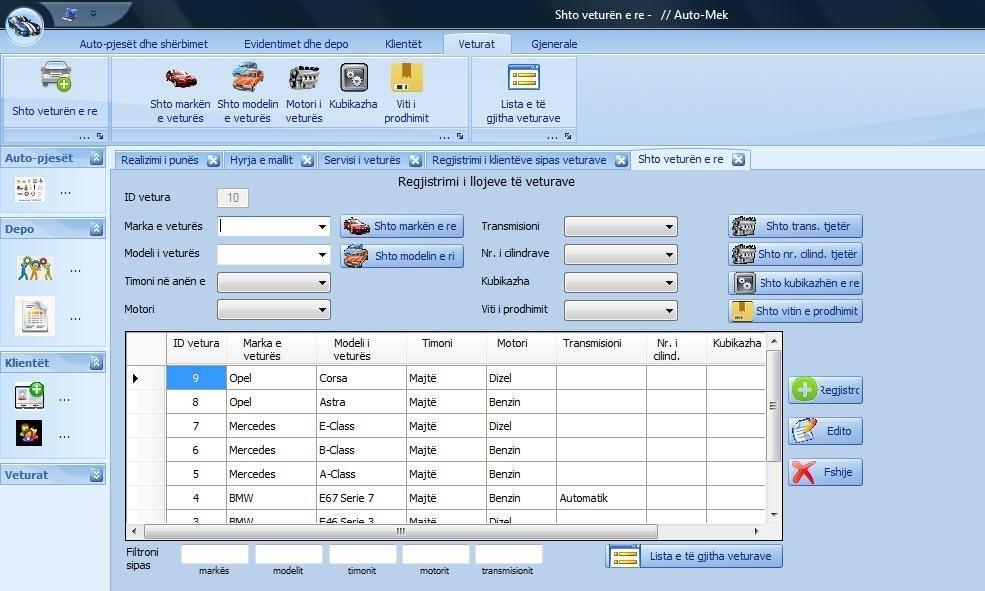The height and width of the screenshot is (591, 985).
Task: Click the add client card icon in Klientët panel
Action: tap(30, 396)
